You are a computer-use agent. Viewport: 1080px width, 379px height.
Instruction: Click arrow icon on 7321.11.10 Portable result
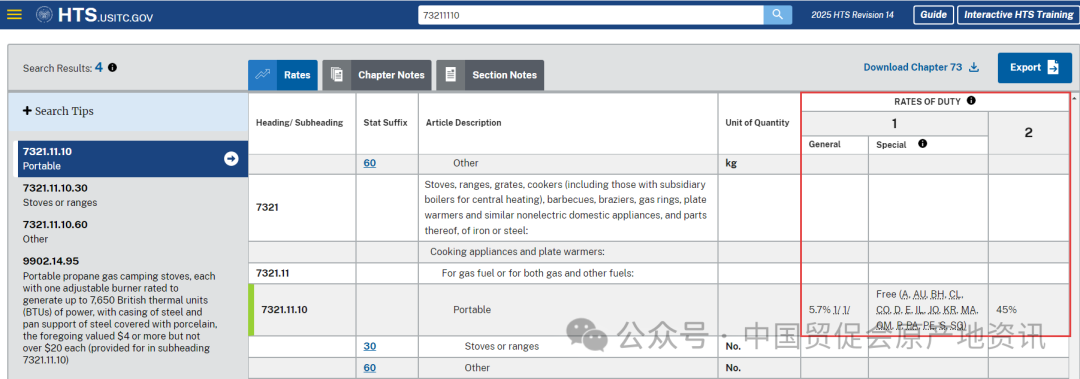[231, 158]
